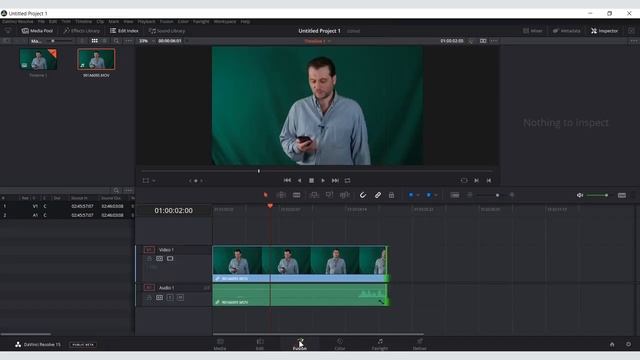
Task: Switch to the Edit page
Action: [x=260, y=344]
